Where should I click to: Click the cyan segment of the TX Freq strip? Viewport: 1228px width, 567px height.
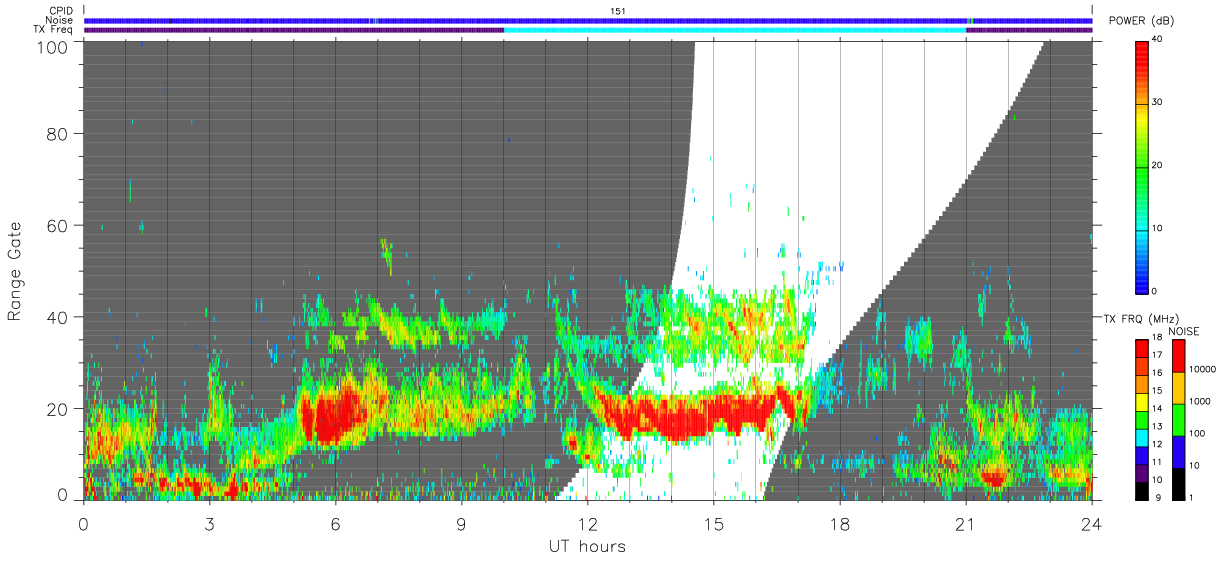pos(735,30)
